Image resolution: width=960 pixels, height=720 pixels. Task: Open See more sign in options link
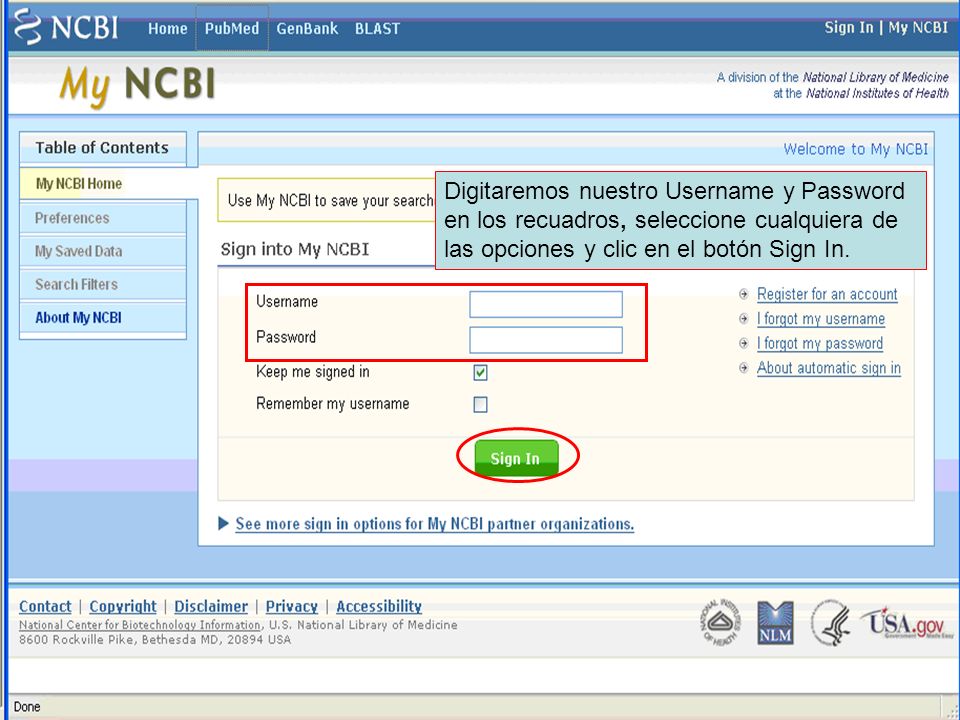coord(435,524)
